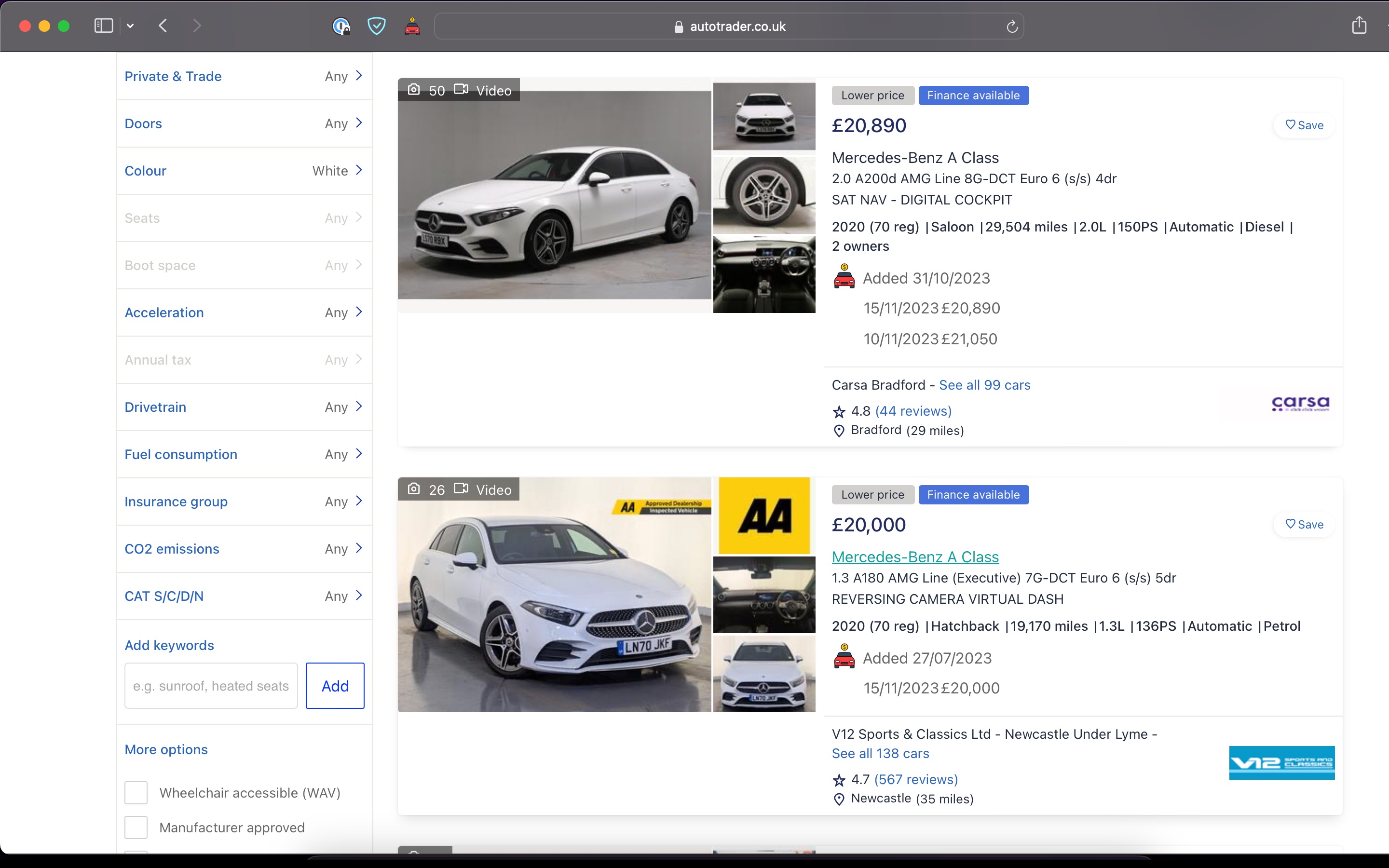The height and width of the screenshot is (868, 1389).
Task: Open the 44 reviews link
Action: tap(913, 411)
